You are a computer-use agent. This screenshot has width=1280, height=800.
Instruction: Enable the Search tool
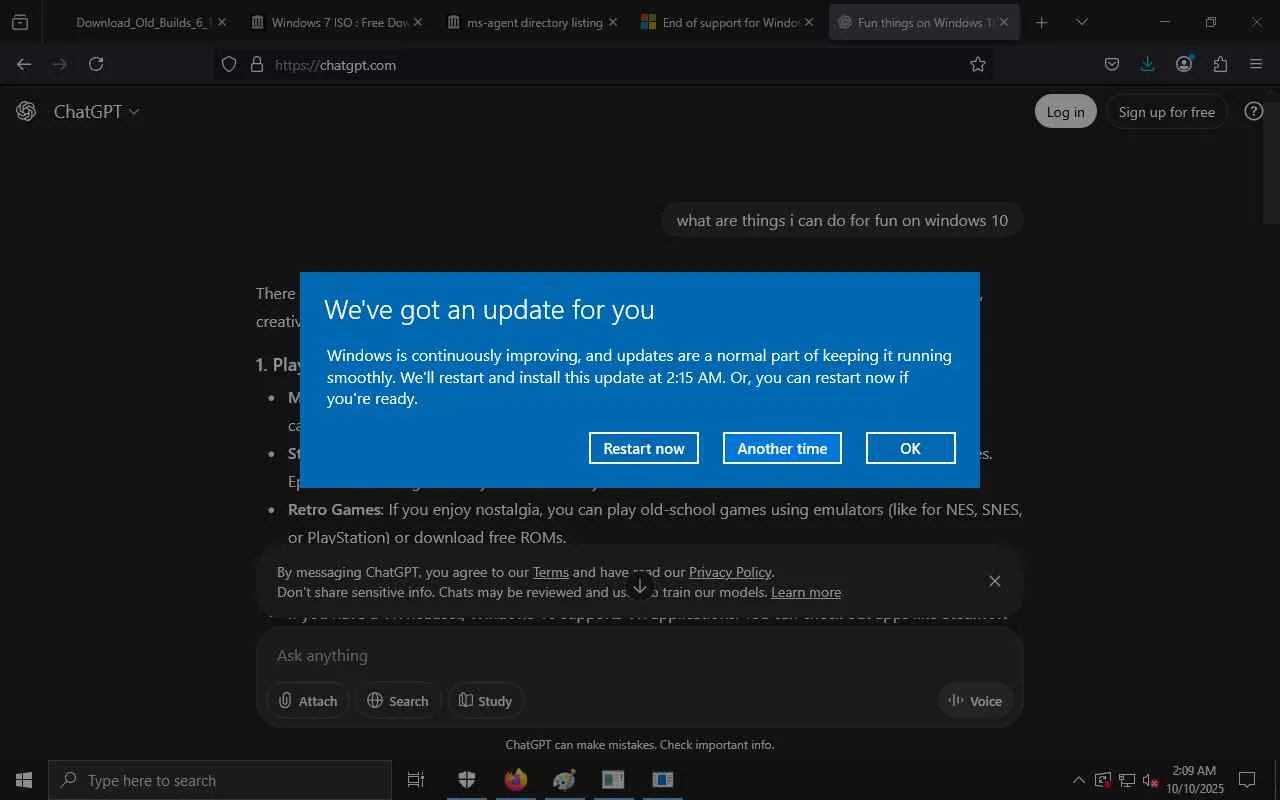pyautogui.click(x=397, y=701)
